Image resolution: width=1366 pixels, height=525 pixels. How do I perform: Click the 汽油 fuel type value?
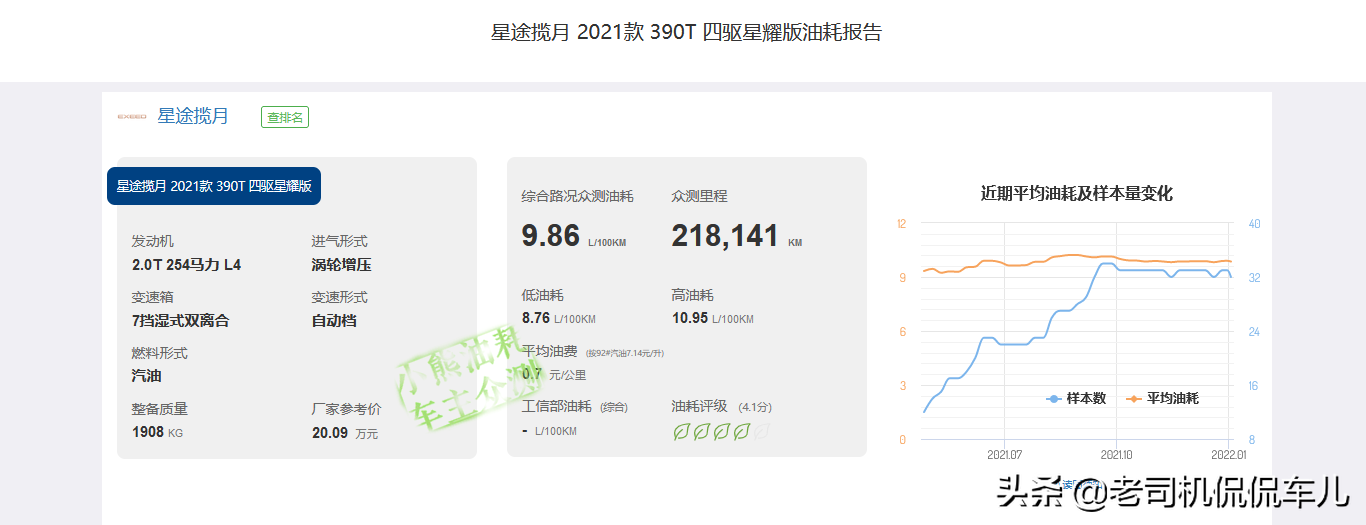coord(146,376)
